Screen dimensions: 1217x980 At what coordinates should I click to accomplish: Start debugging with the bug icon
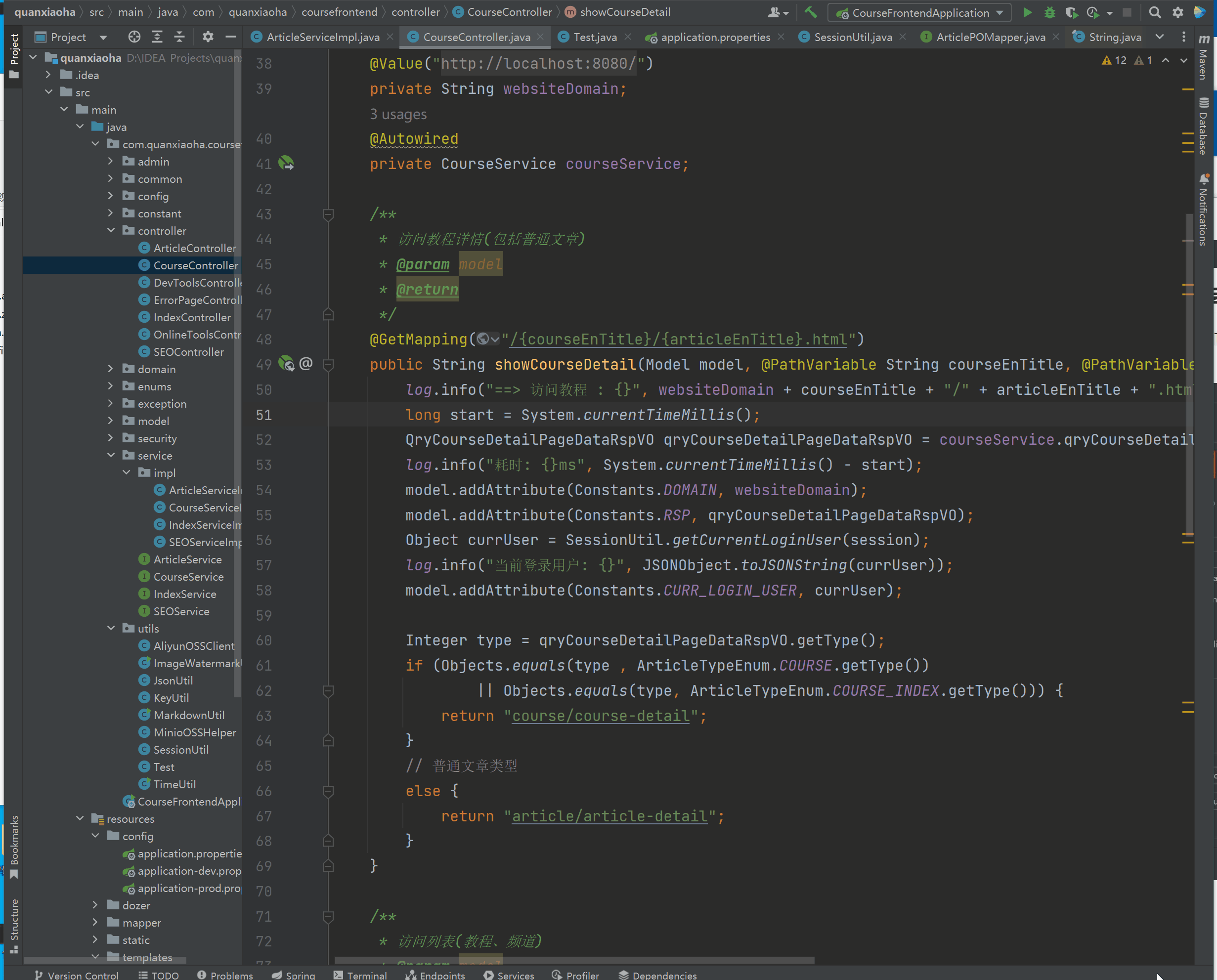[1049, 12]
